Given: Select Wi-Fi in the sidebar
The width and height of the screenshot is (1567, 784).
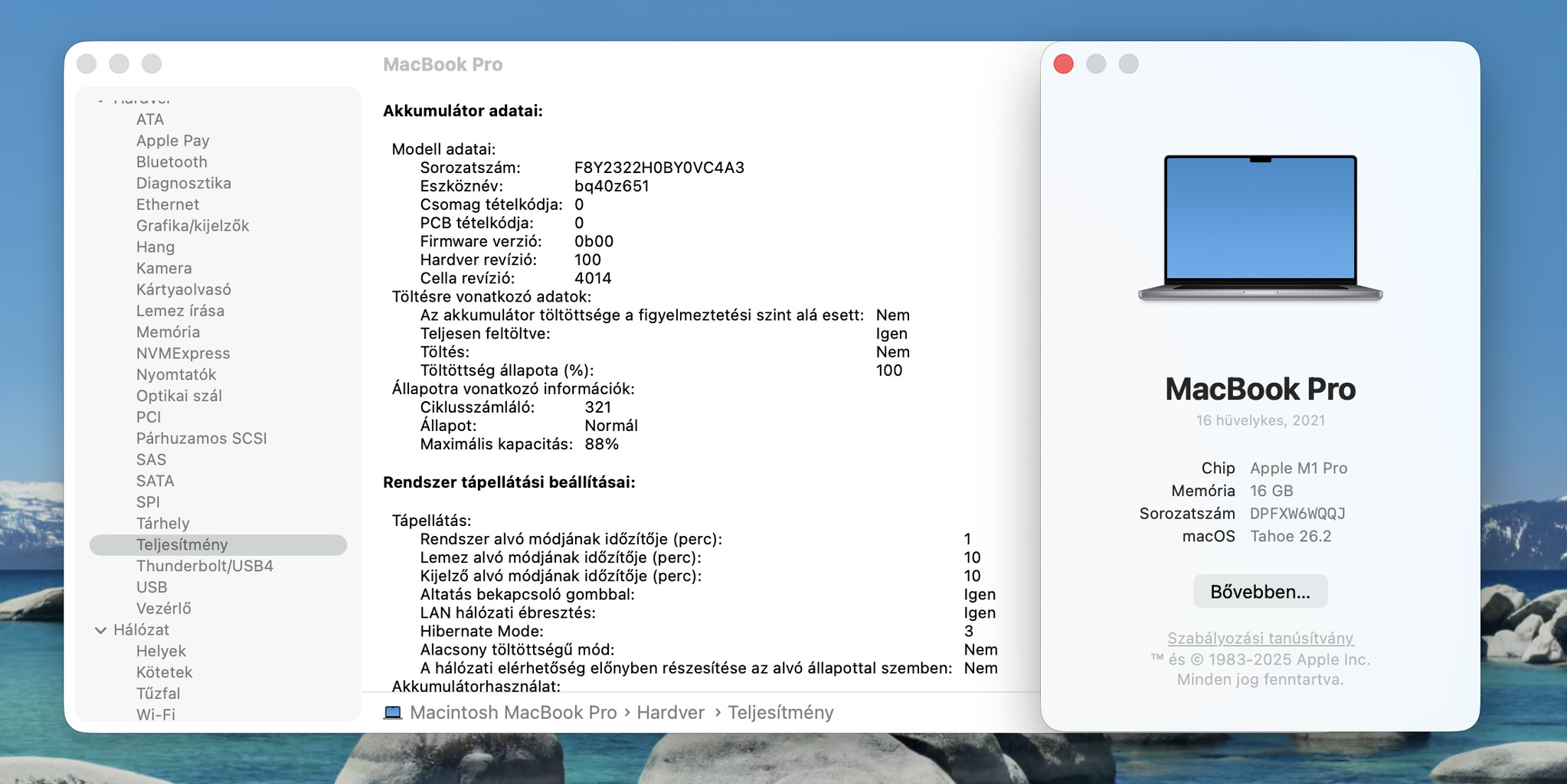Looking at the screenshot, I should point(155,714).
